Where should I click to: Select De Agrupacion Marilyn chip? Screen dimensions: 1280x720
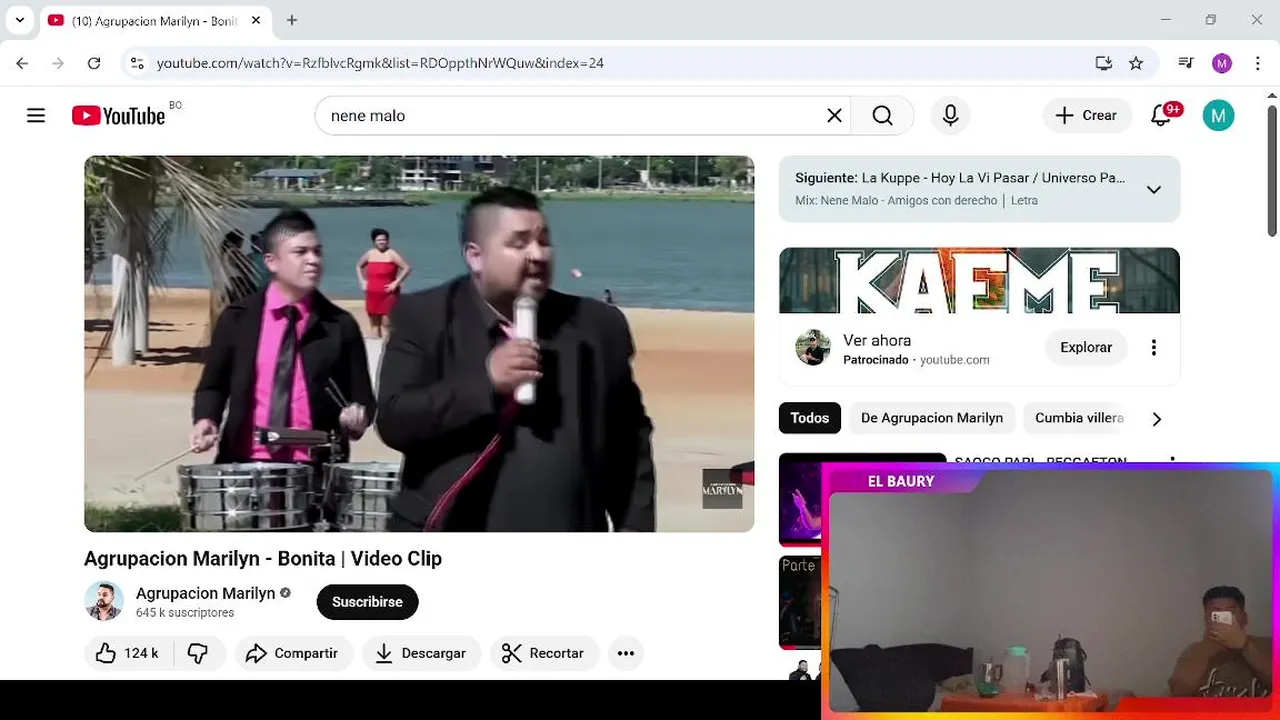(x=932, y=418)
